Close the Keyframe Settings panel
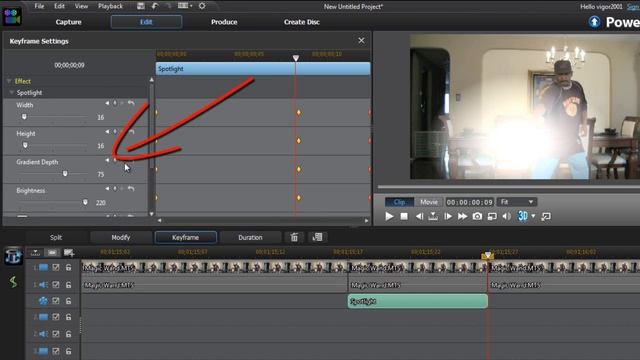 pyautogui.click(x=361, y=40)
